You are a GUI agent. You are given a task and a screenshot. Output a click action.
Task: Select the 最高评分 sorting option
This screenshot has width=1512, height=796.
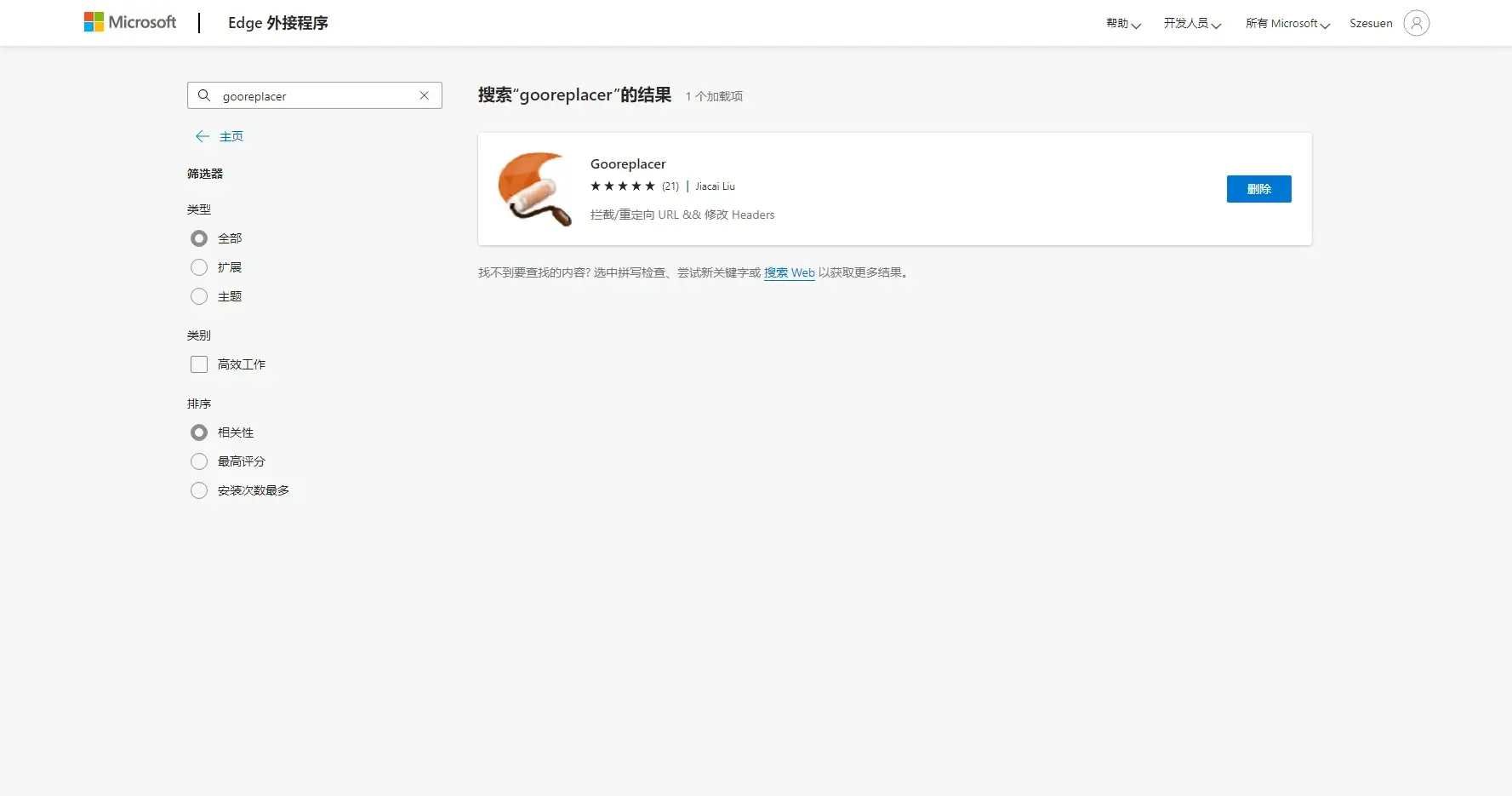click(x=198, y=461)
